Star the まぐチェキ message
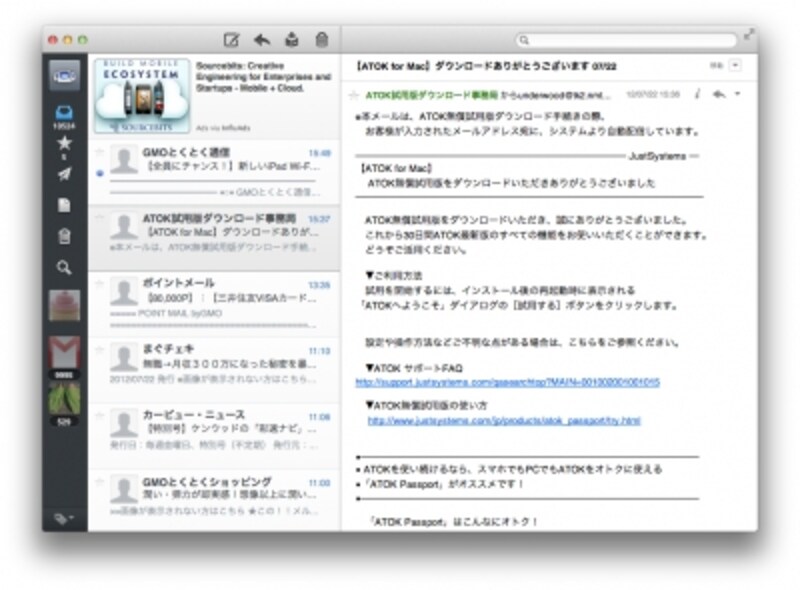 tap(100, 350)
